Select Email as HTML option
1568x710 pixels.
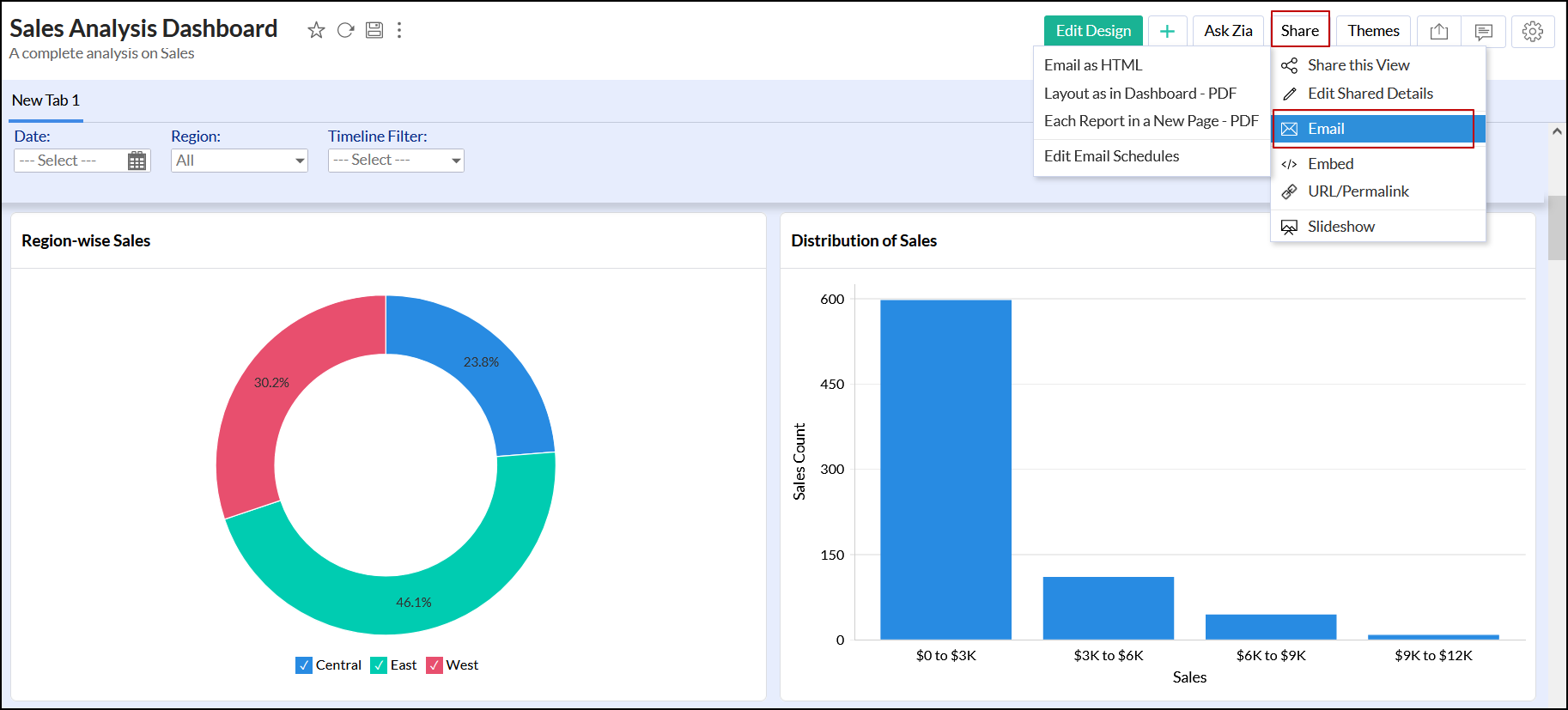tap(1093, 65)
